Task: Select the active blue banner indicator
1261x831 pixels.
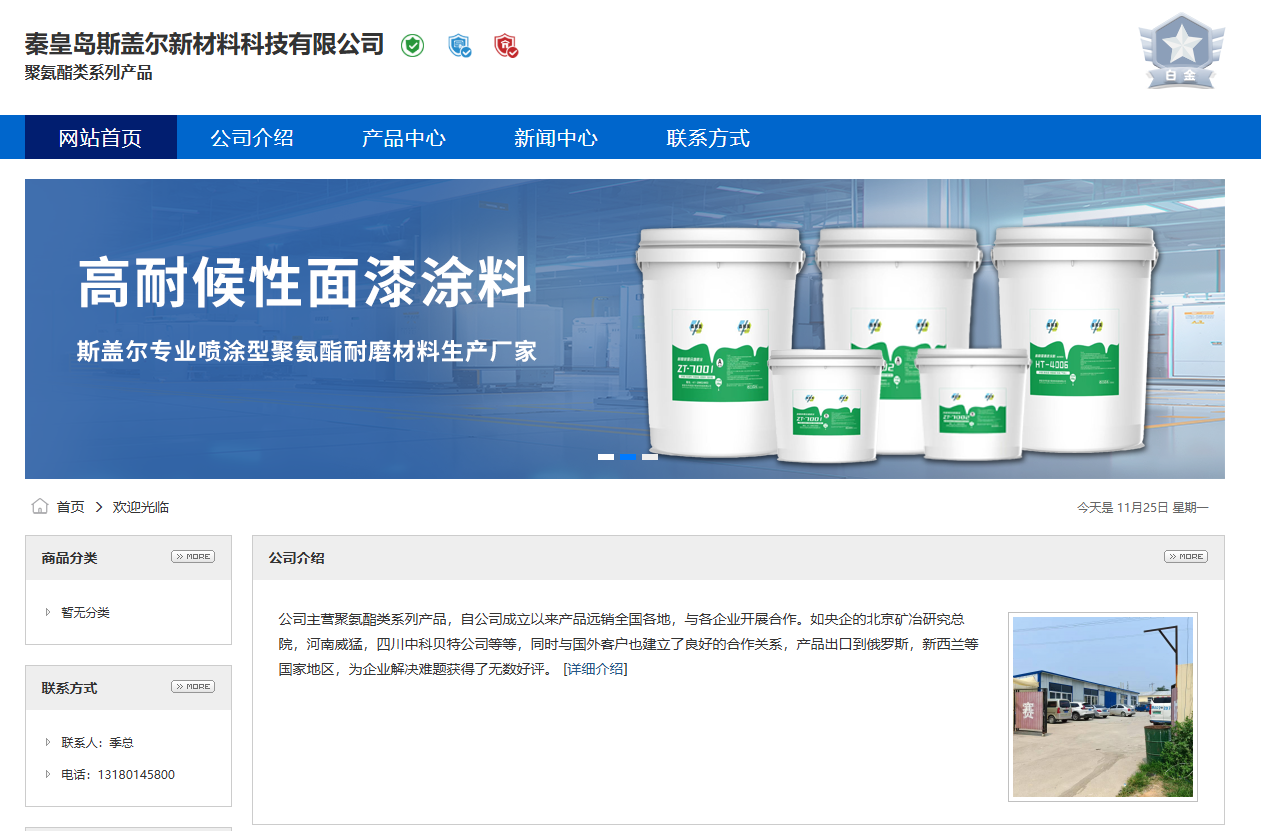Action: tap(628, 457)
